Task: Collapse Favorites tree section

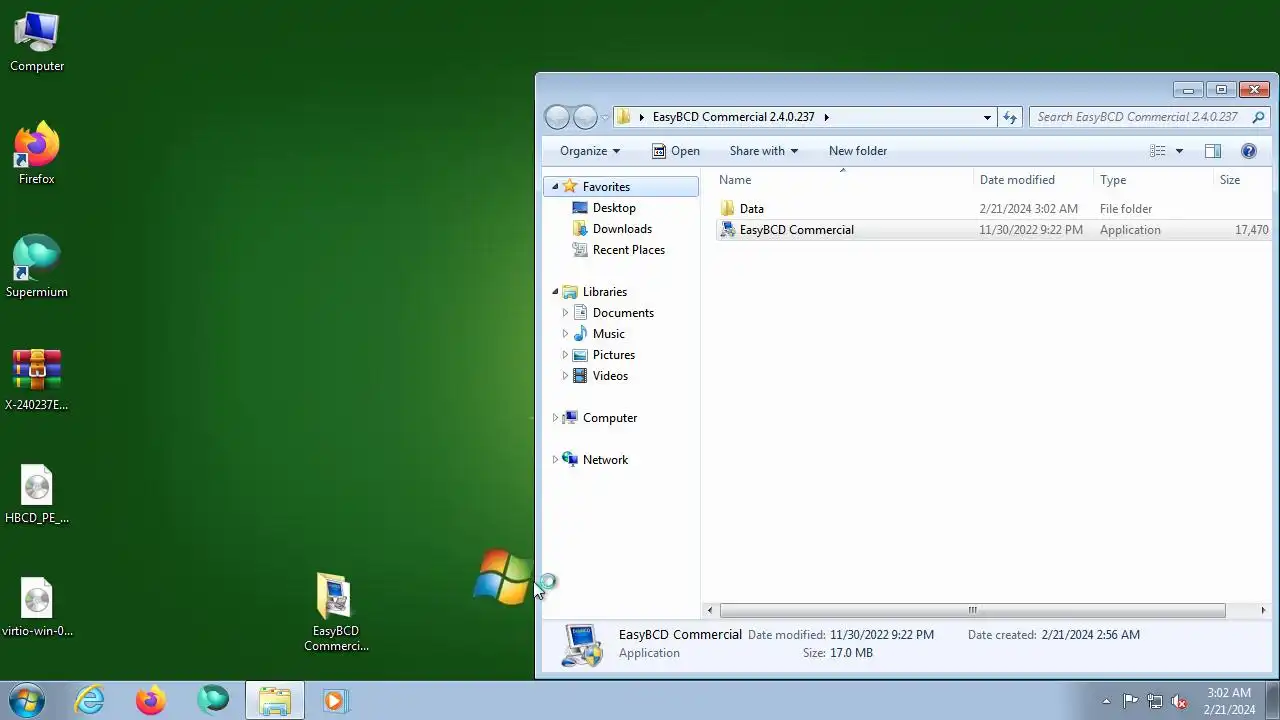Action: point(555,187)
